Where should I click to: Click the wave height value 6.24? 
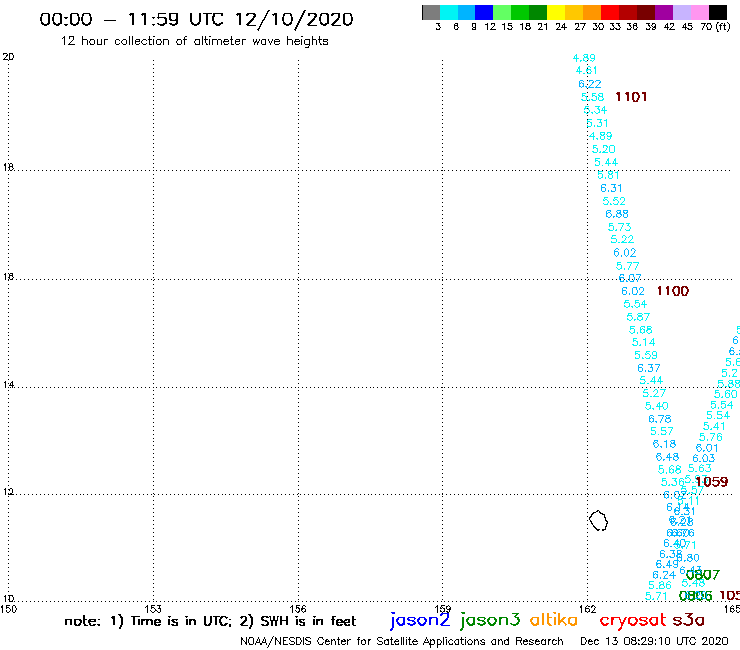(664, 575)
